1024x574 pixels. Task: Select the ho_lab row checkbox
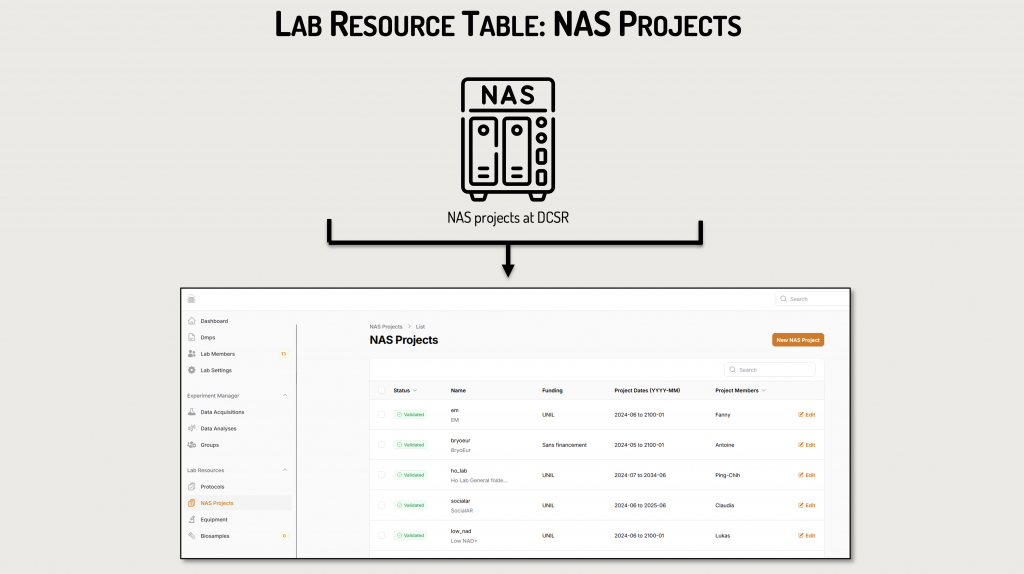click(381, 475)
